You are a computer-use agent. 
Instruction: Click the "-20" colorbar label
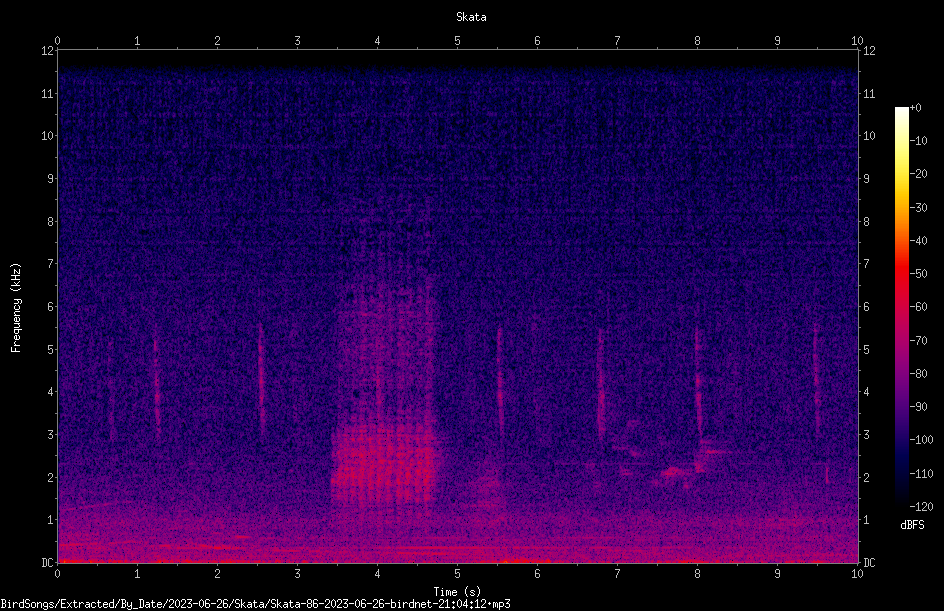918,174
